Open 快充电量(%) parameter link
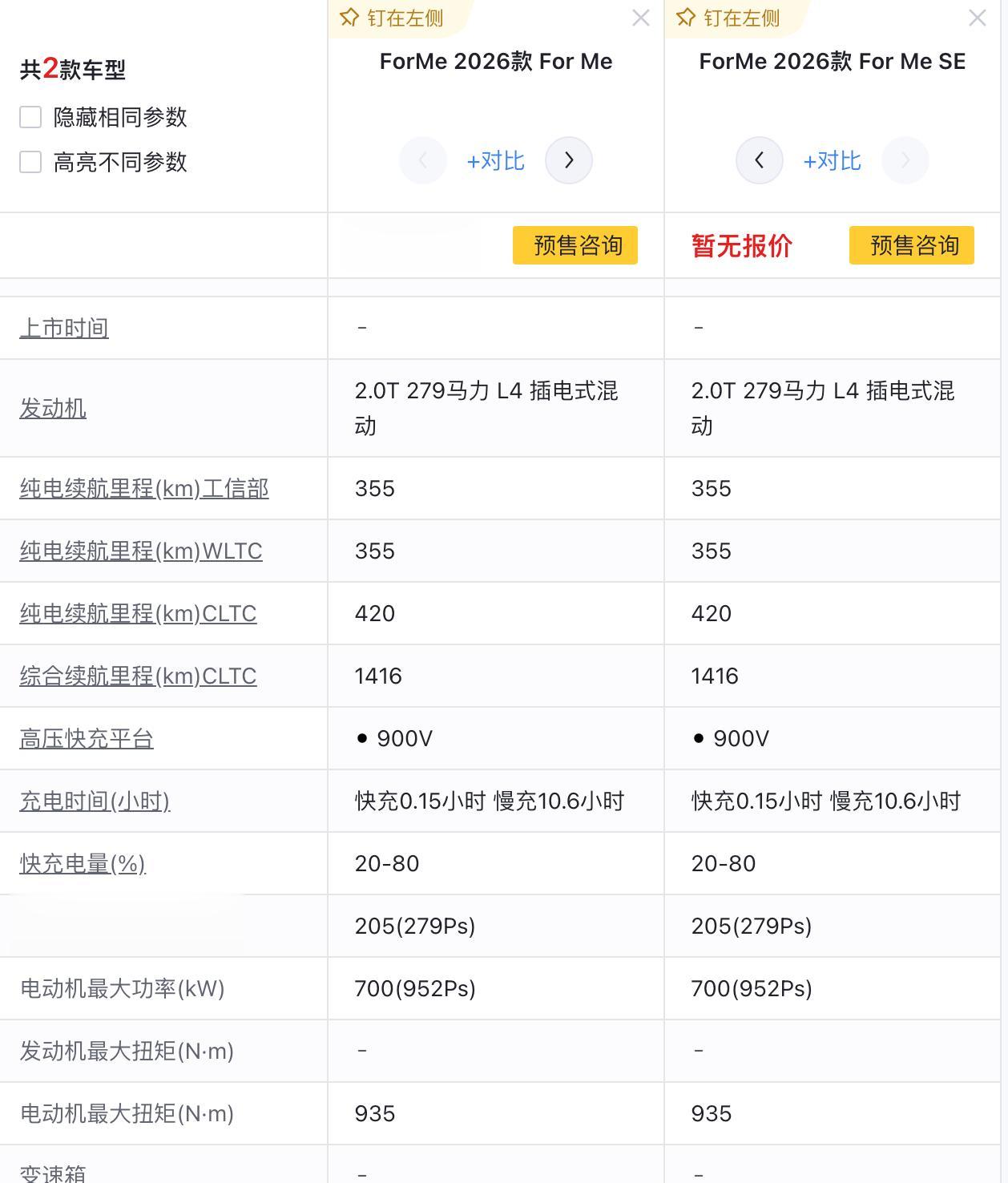The height and width of the screenshot is (1183, 1008). click(x=83, y=863)
